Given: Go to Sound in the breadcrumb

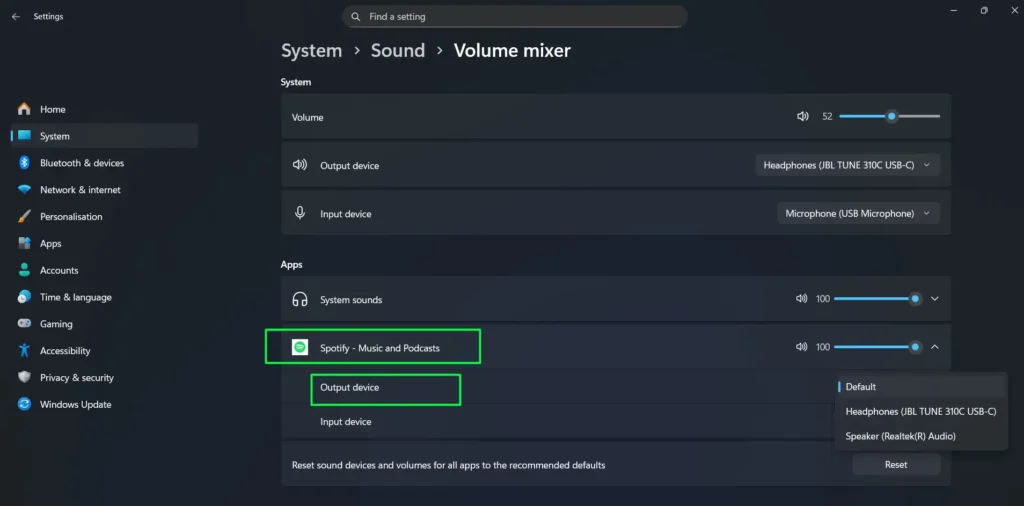Looking at the screenshot, I should (398, 50).
